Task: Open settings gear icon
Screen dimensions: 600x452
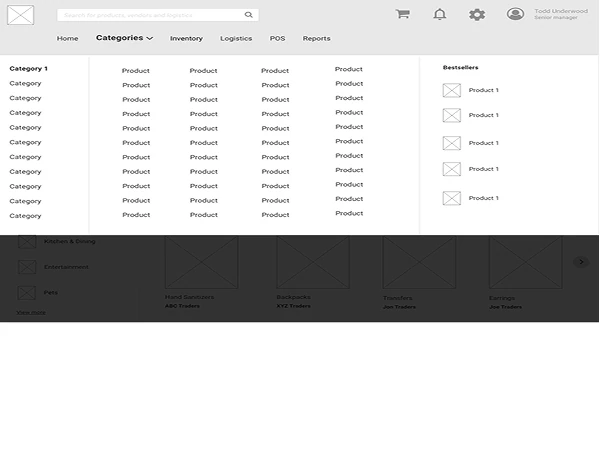Action: [x=477, y=15]
